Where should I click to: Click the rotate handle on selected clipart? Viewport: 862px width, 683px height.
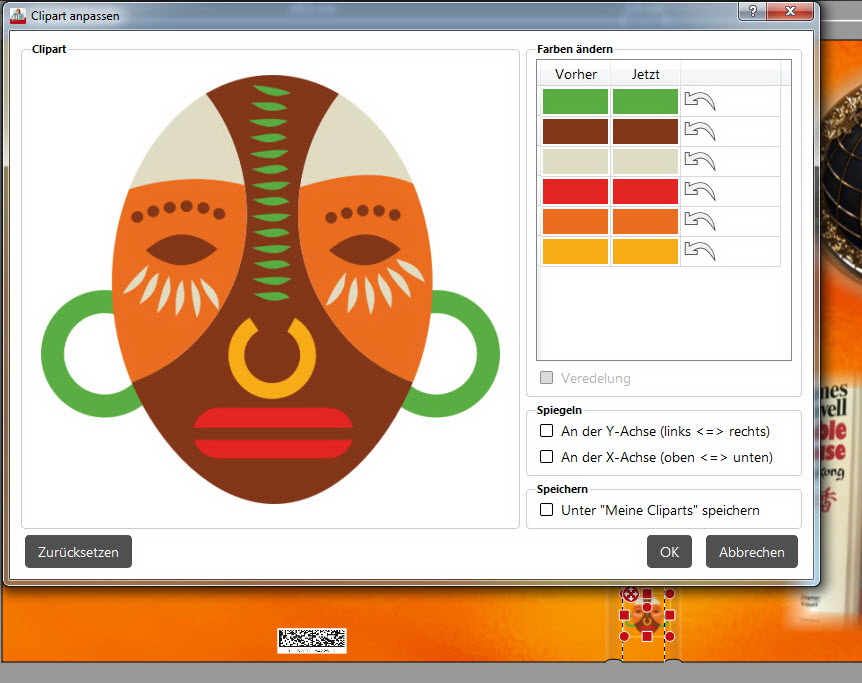(x=630, y=594)
